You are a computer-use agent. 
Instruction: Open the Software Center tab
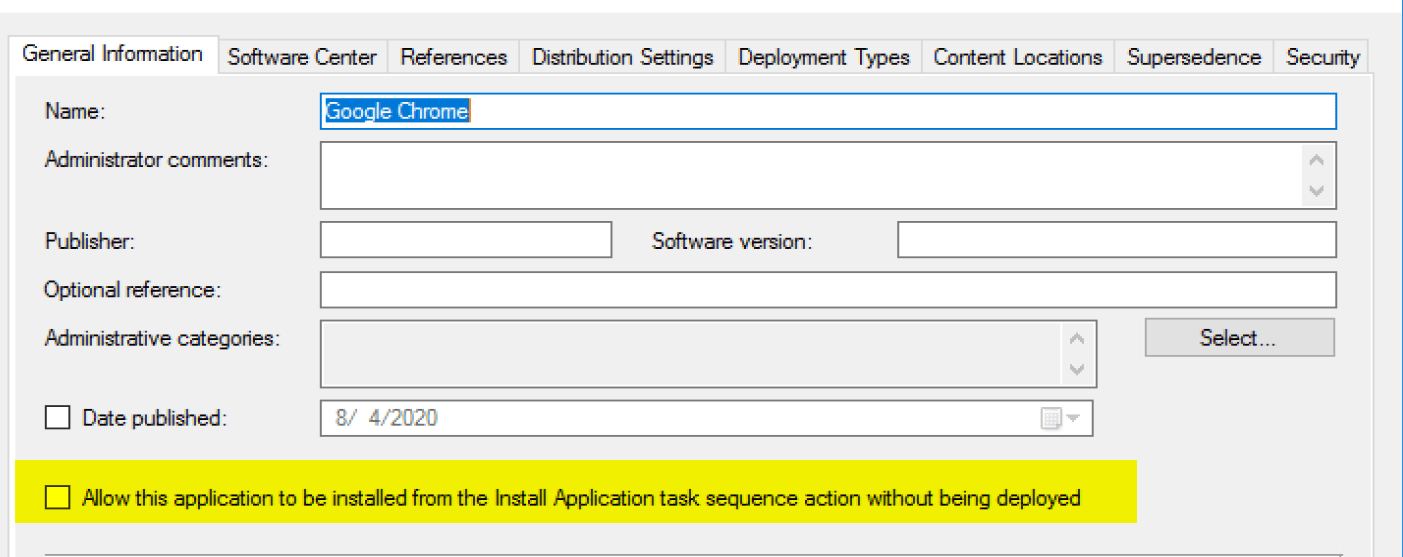pos(302,57)
